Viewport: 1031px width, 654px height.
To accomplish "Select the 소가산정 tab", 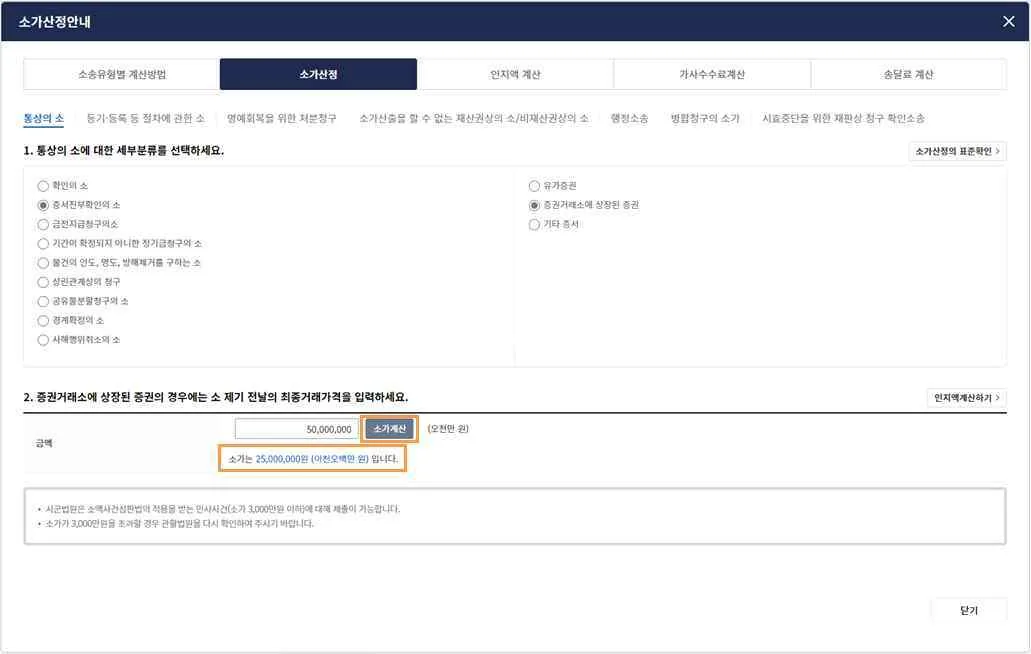I will 318,74.
